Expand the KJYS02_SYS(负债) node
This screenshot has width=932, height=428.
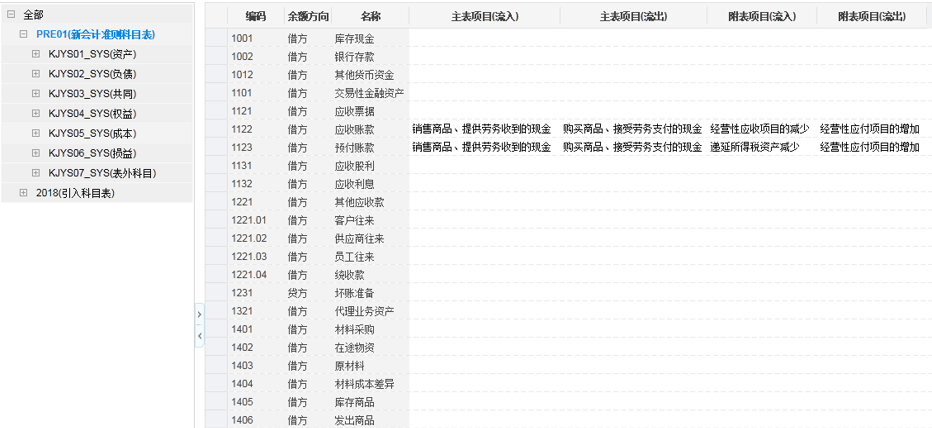click(x=36, y=74)
